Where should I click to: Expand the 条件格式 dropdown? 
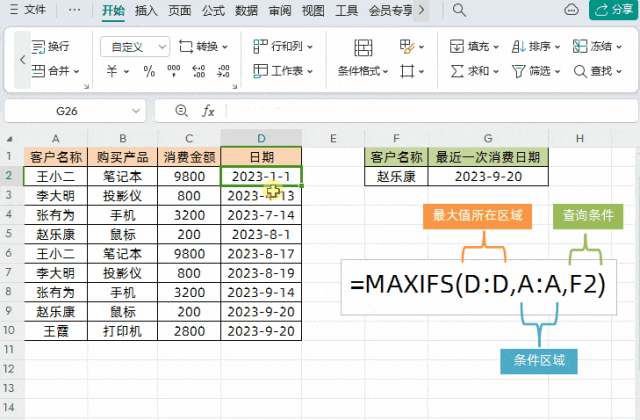363,71
